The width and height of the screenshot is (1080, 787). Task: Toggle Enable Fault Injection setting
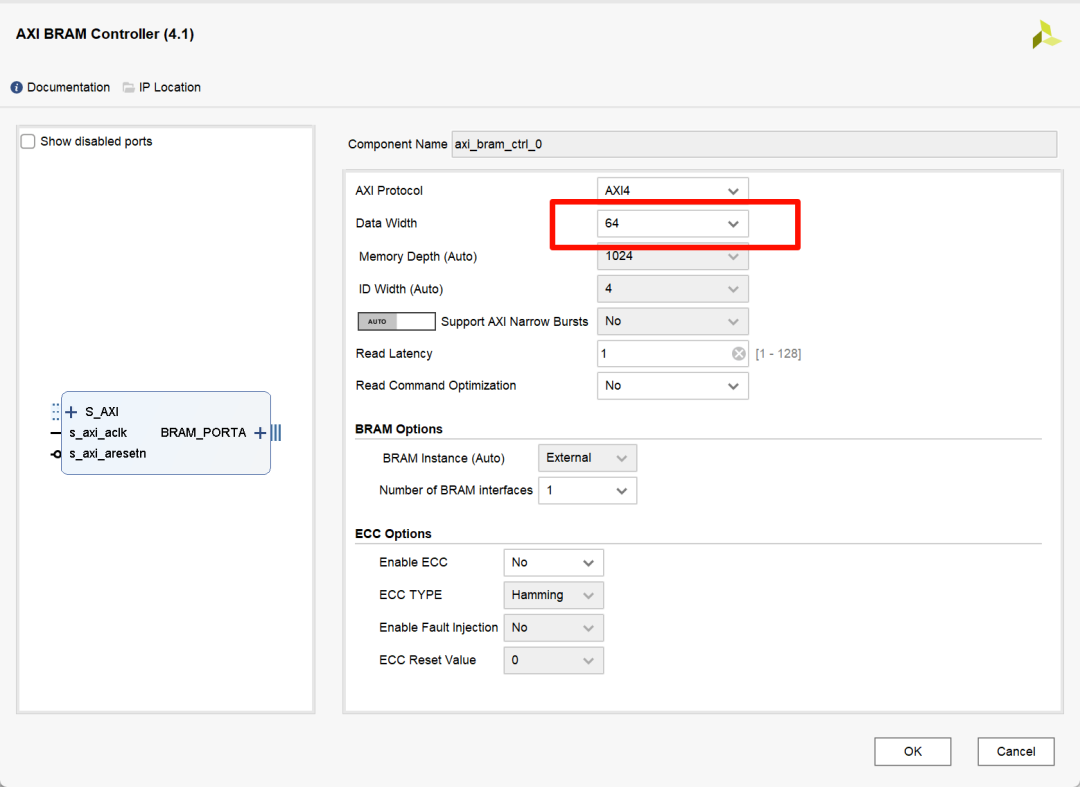click(553, 627)
